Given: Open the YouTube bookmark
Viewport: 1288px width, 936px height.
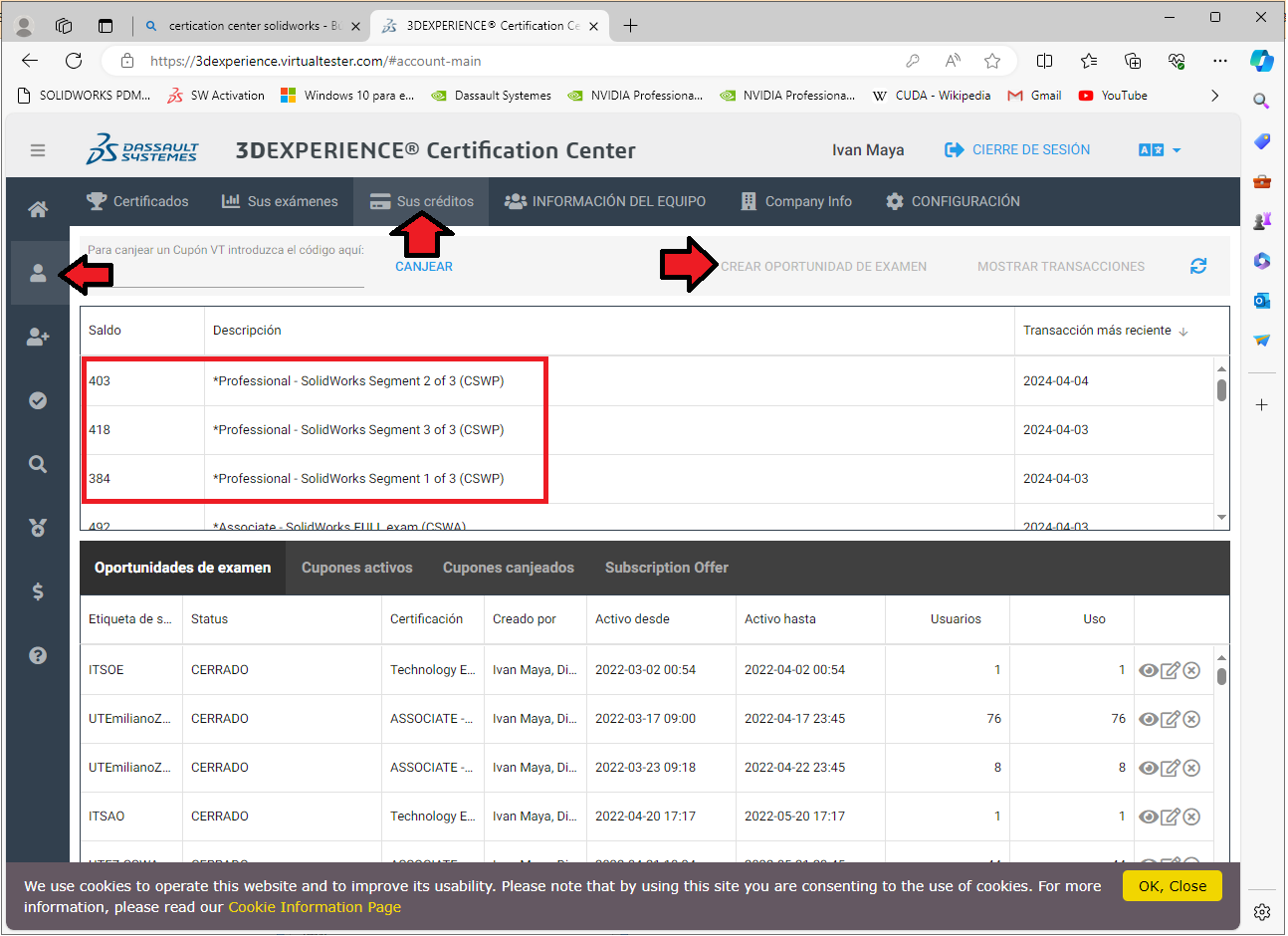Looking at the screenshot, I should pyautogui.click(x=1113, y=96).
